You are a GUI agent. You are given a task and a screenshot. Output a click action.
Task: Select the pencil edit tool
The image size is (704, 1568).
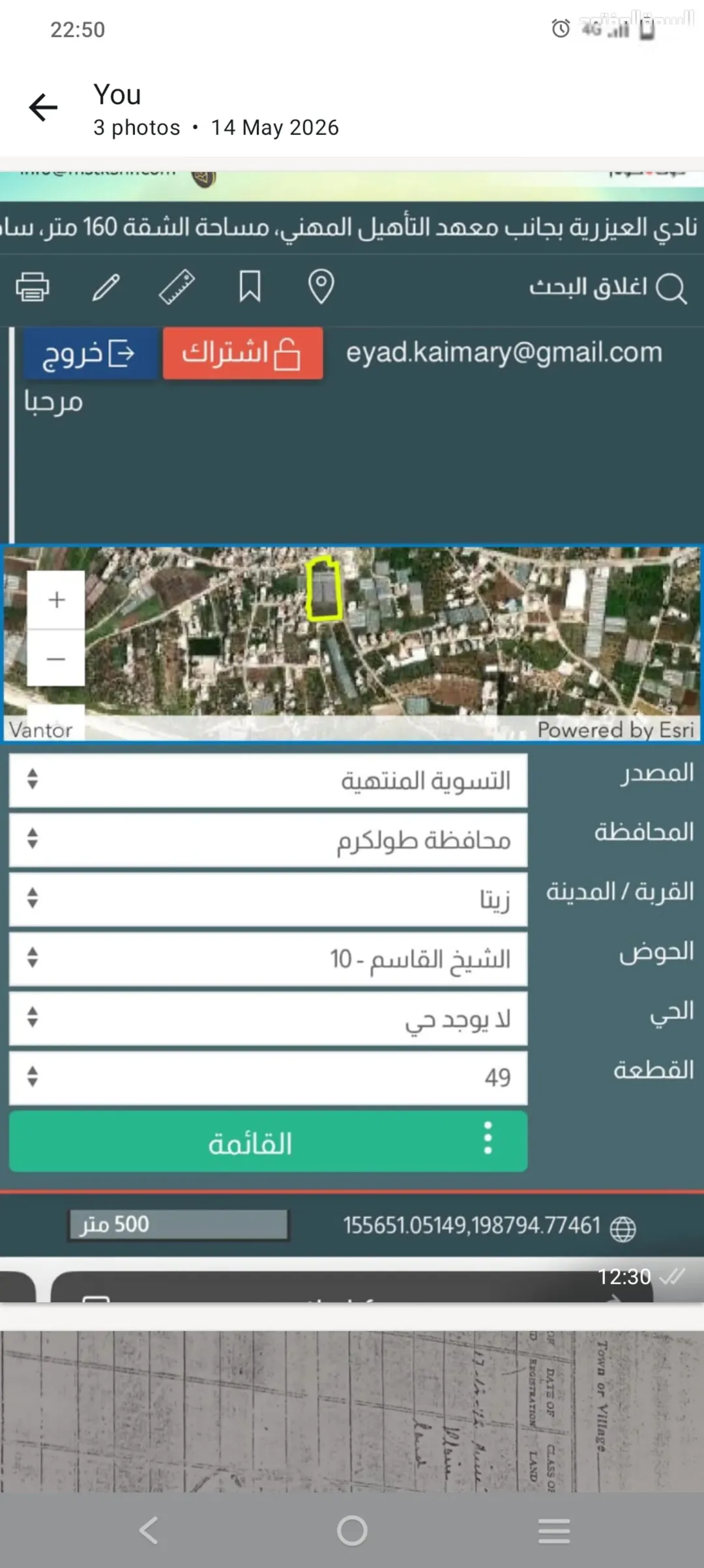click(x=106, y=287)
